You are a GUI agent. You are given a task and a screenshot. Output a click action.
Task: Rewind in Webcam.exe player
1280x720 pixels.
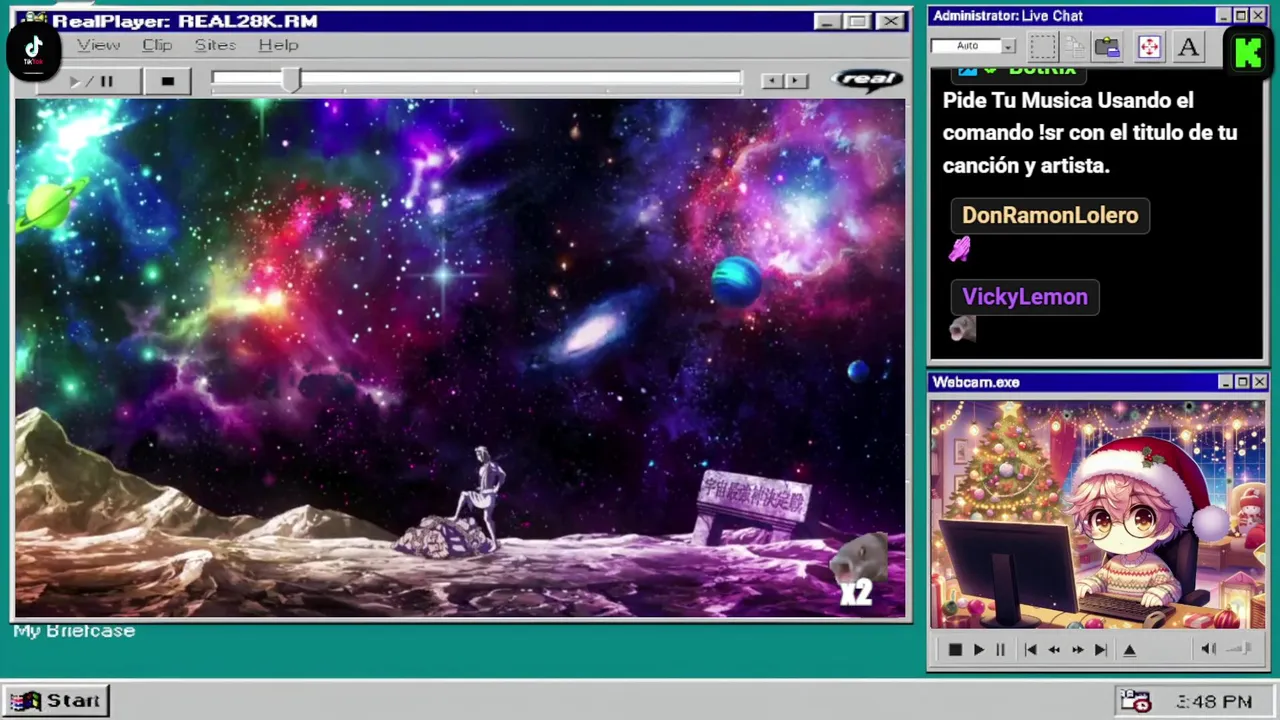click(1054, 650)
